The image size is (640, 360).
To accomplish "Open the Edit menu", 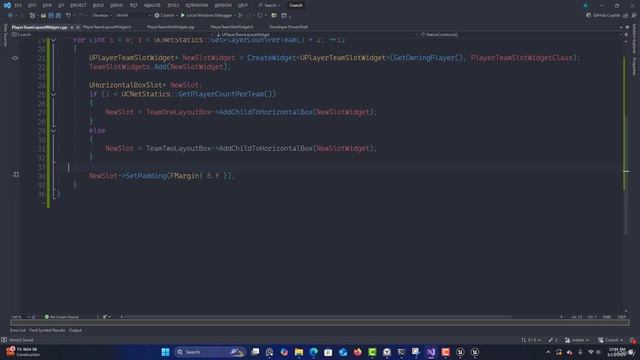I will pos(32,5).
